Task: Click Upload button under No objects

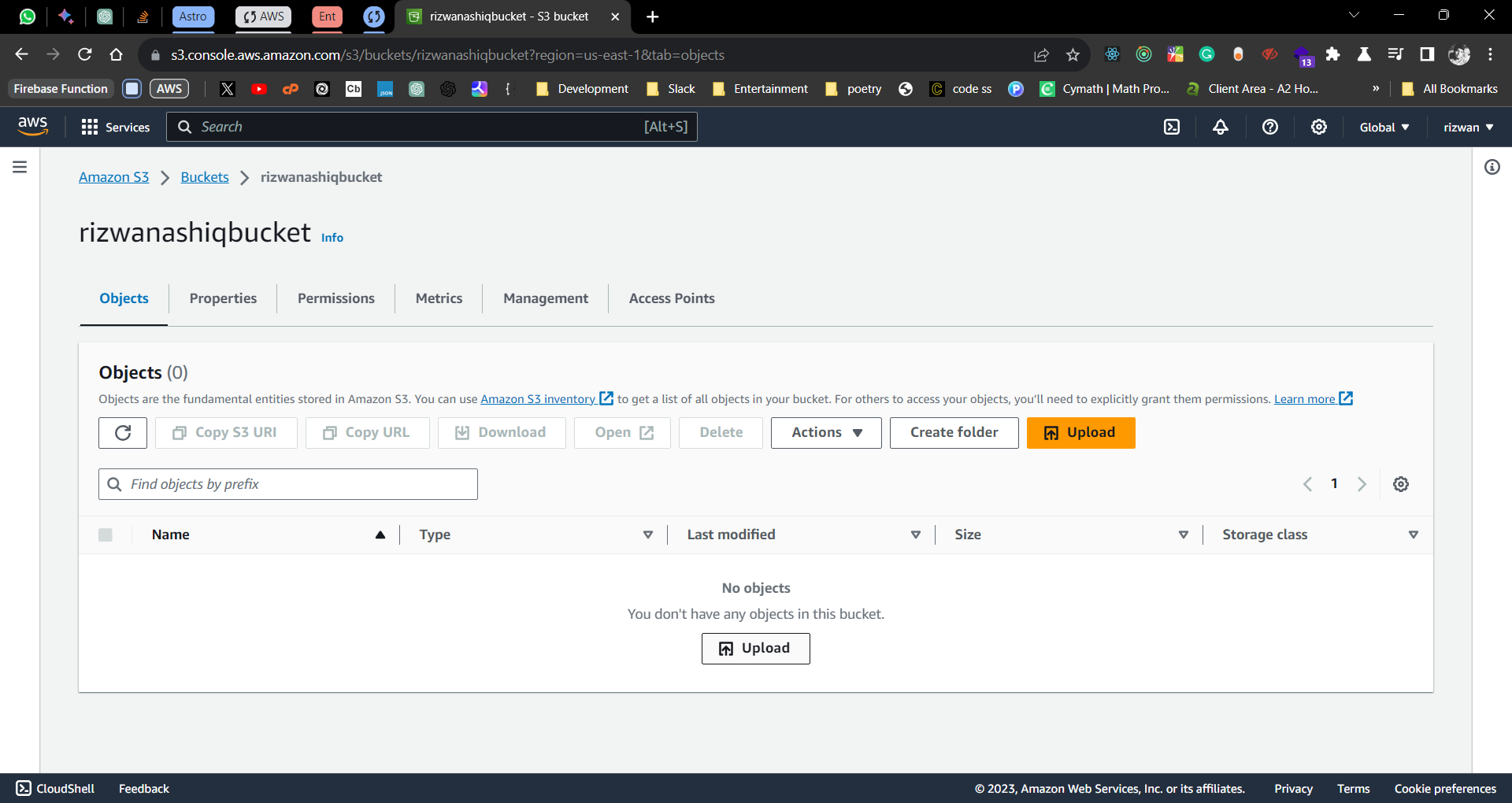Action: [755, 649]
